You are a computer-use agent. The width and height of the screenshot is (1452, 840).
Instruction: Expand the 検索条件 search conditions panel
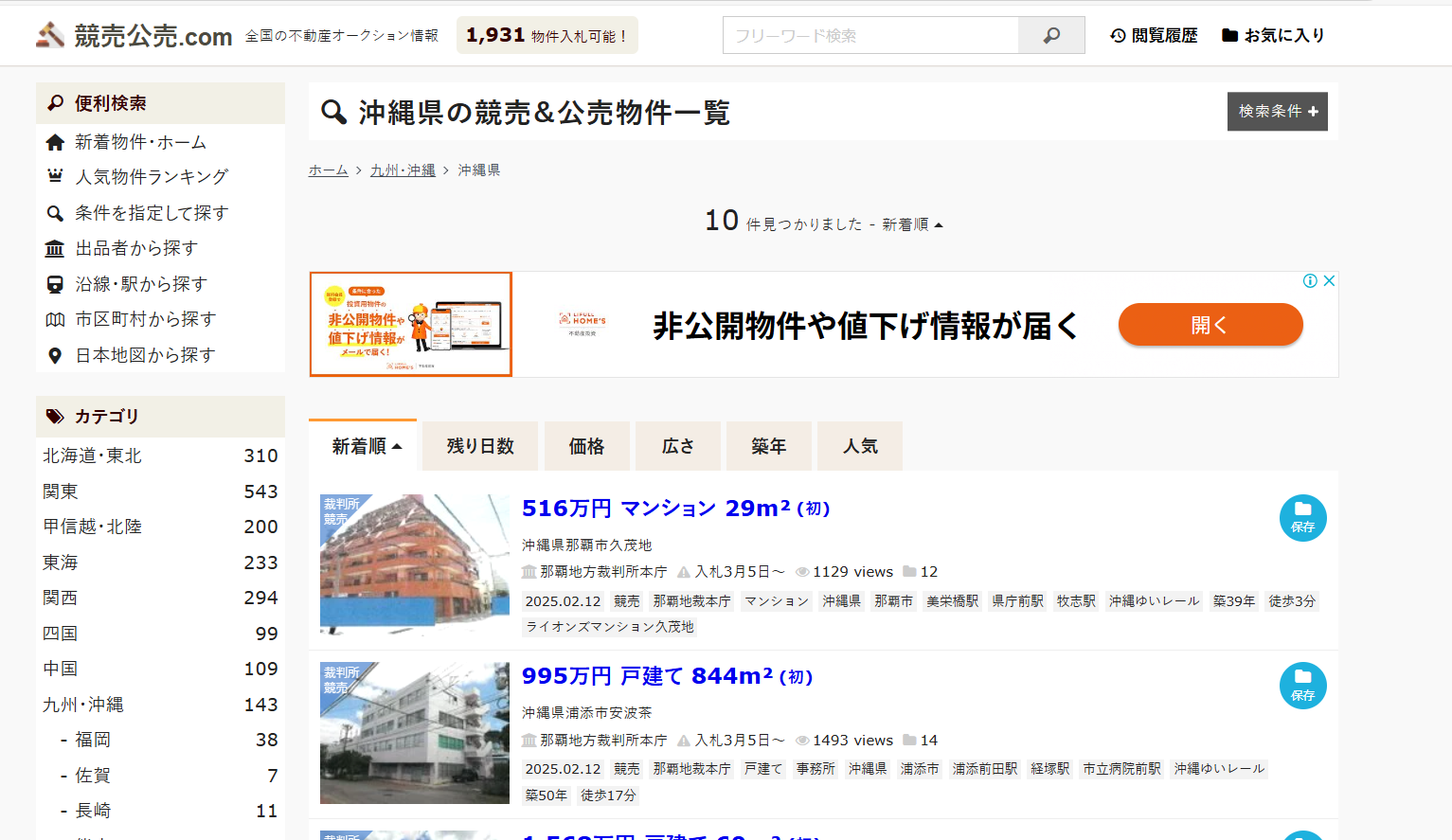[1277, 112]
